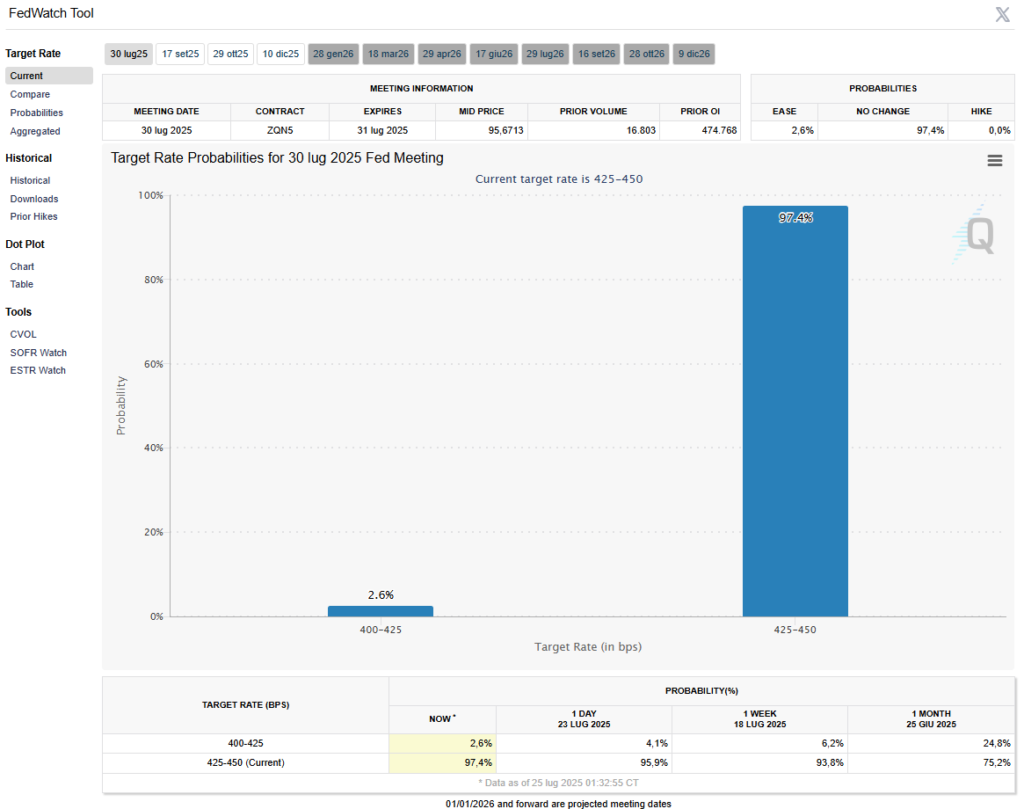This screenshot has width=1024, height=809.
Task: Click the 2.6% label above the bar
Action: [x=381, y=595]
